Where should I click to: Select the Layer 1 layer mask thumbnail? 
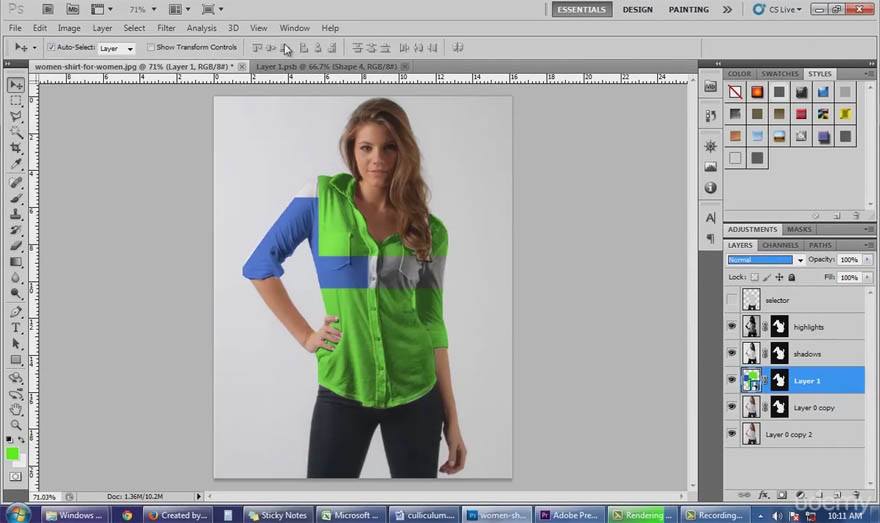click(779, 380)
